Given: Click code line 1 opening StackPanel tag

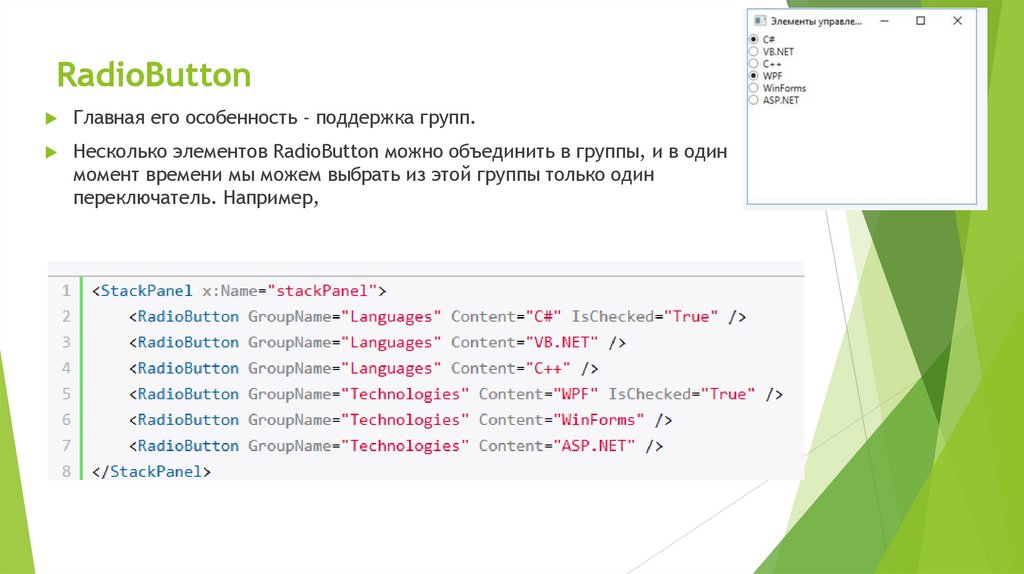Looking at the screenshot, I should pos(240,291).
